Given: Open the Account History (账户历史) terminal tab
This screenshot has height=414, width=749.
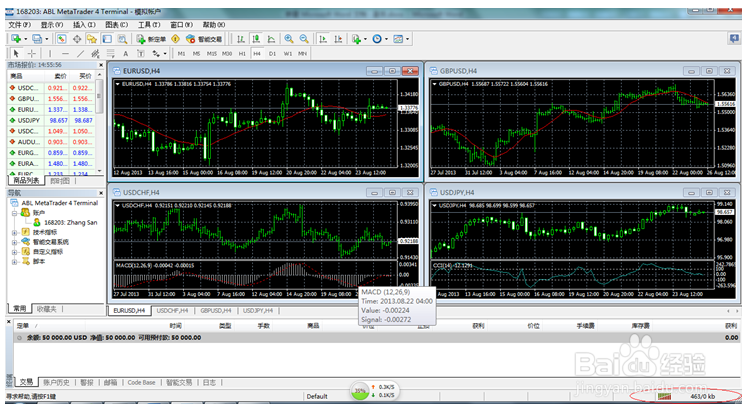Looking at the screenshot, I should click(x=56, y=382).
